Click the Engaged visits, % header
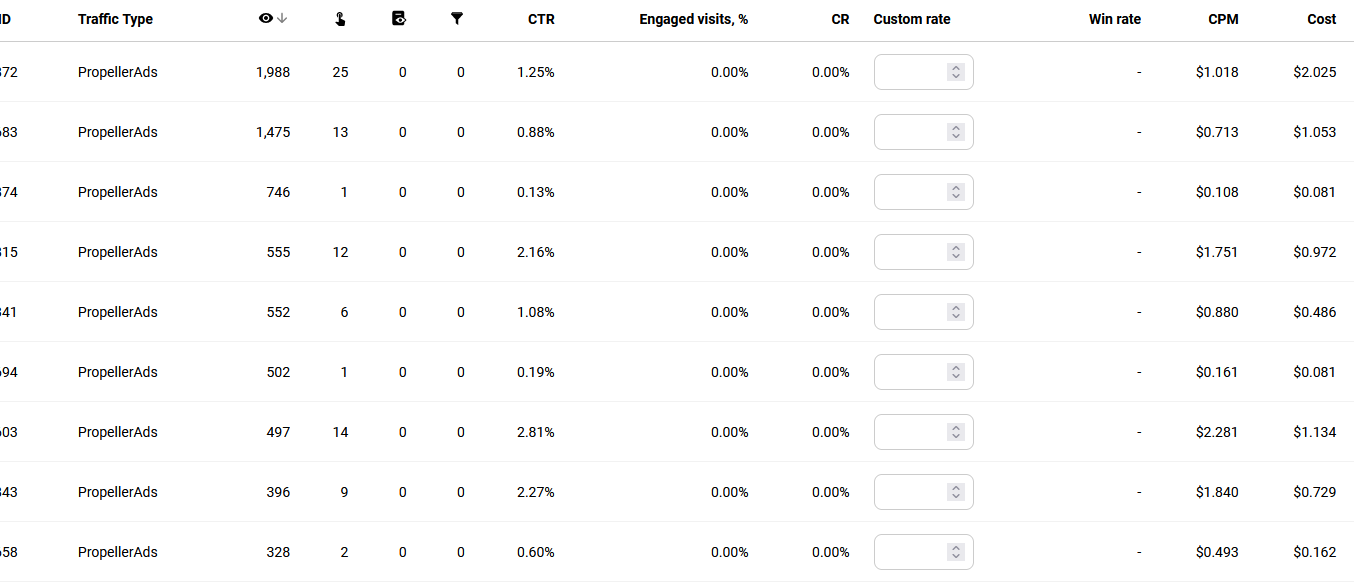1354x583 pixels. (x=694, y=19)
